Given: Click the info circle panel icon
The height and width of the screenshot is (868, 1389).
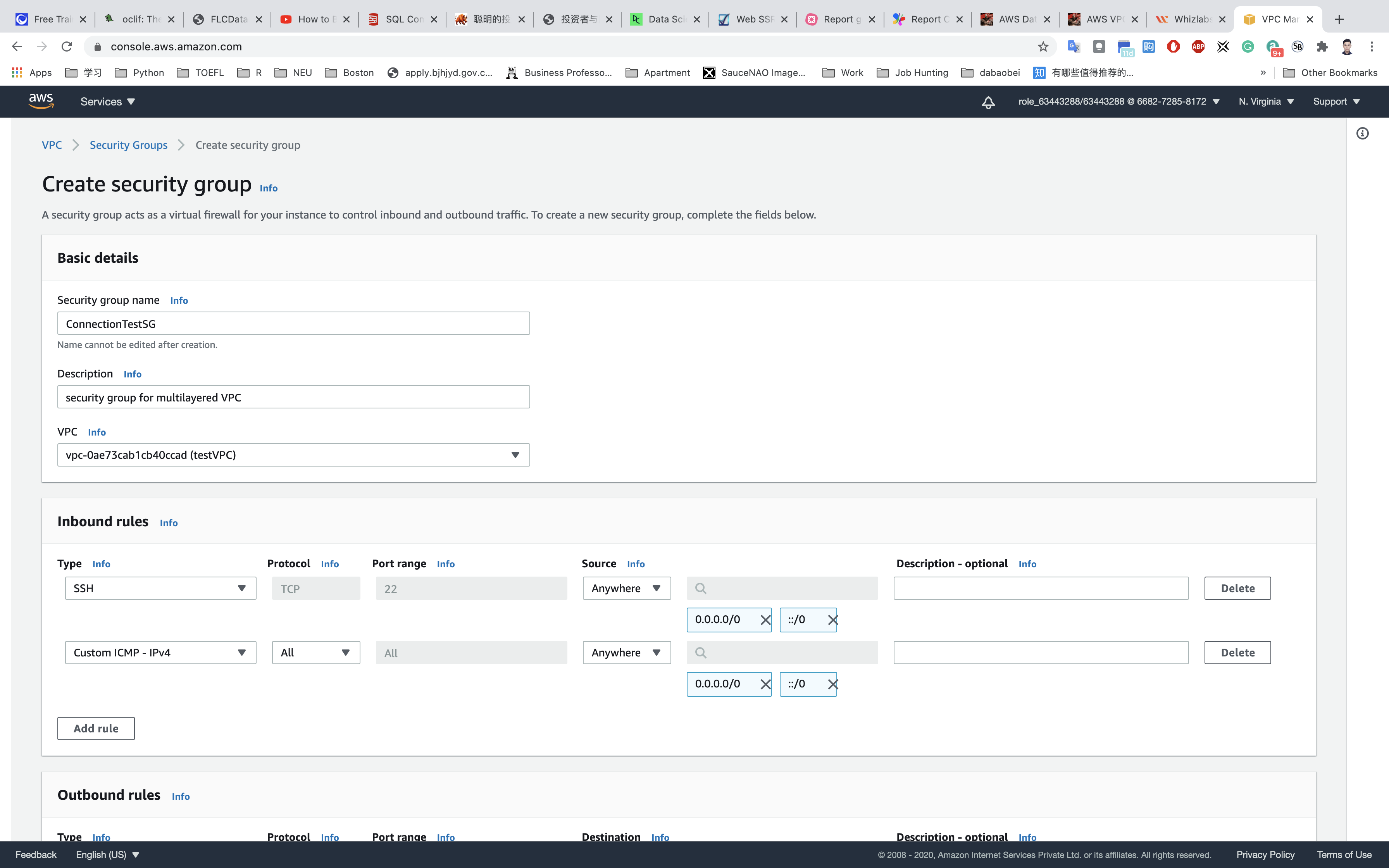Looking at the screenshot, I should pos(1362,134).
